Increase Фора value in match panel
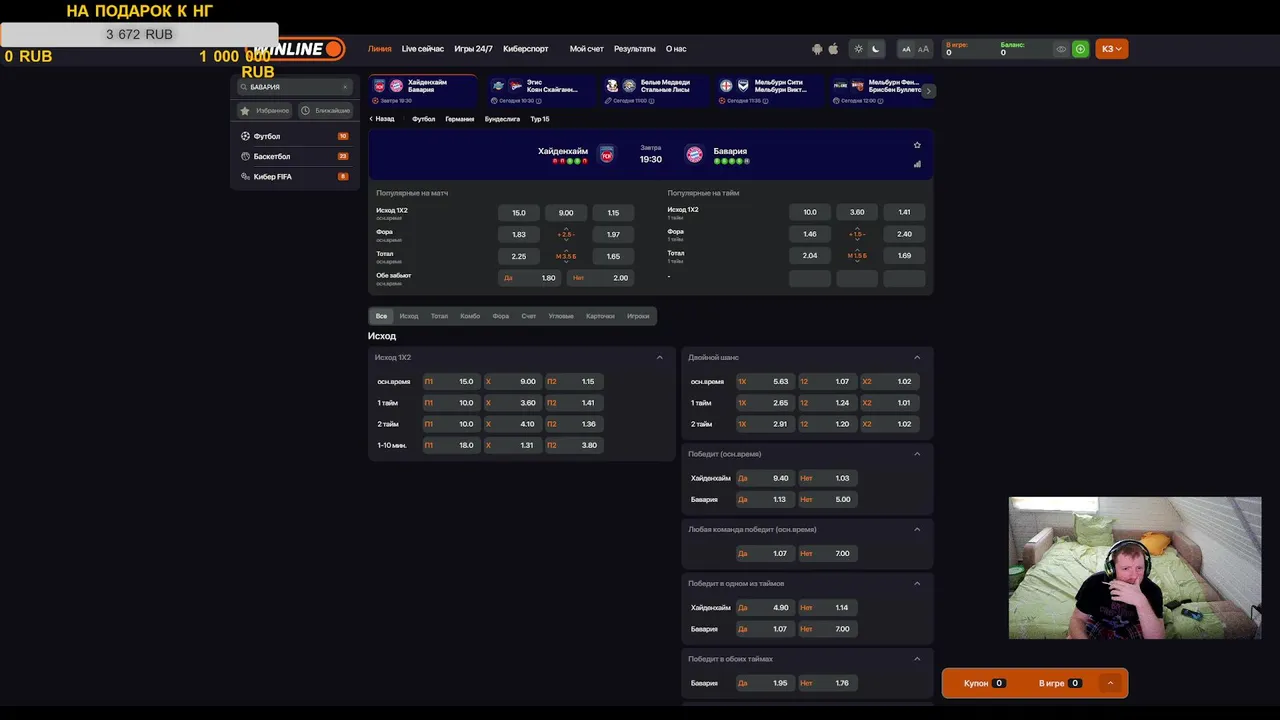1280x720 pixels. pyautogui.click(x=566, y=228)
